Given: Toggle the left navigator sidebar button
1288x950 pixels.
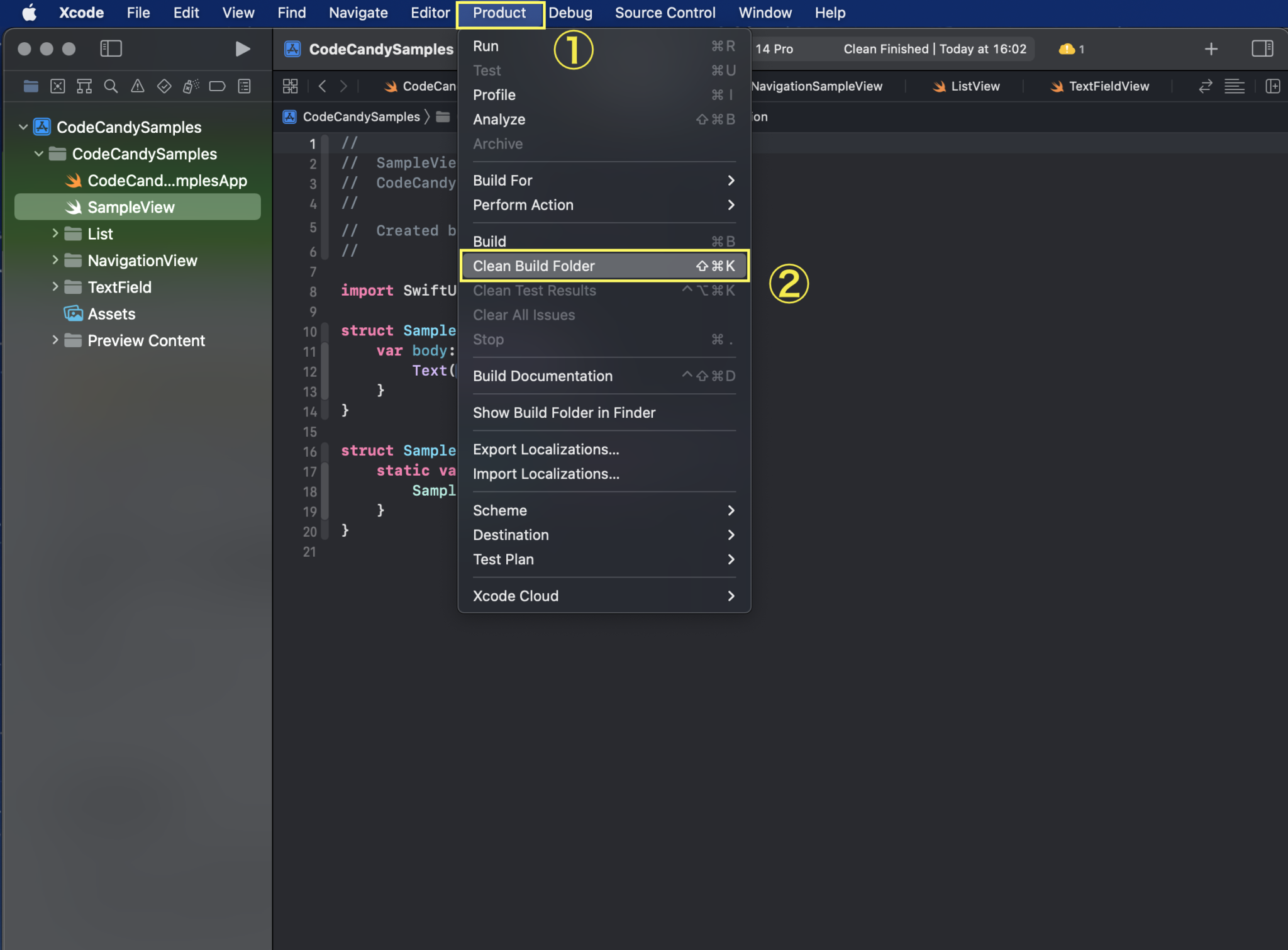Looking at the screenshot, I should tap(111, 48).
